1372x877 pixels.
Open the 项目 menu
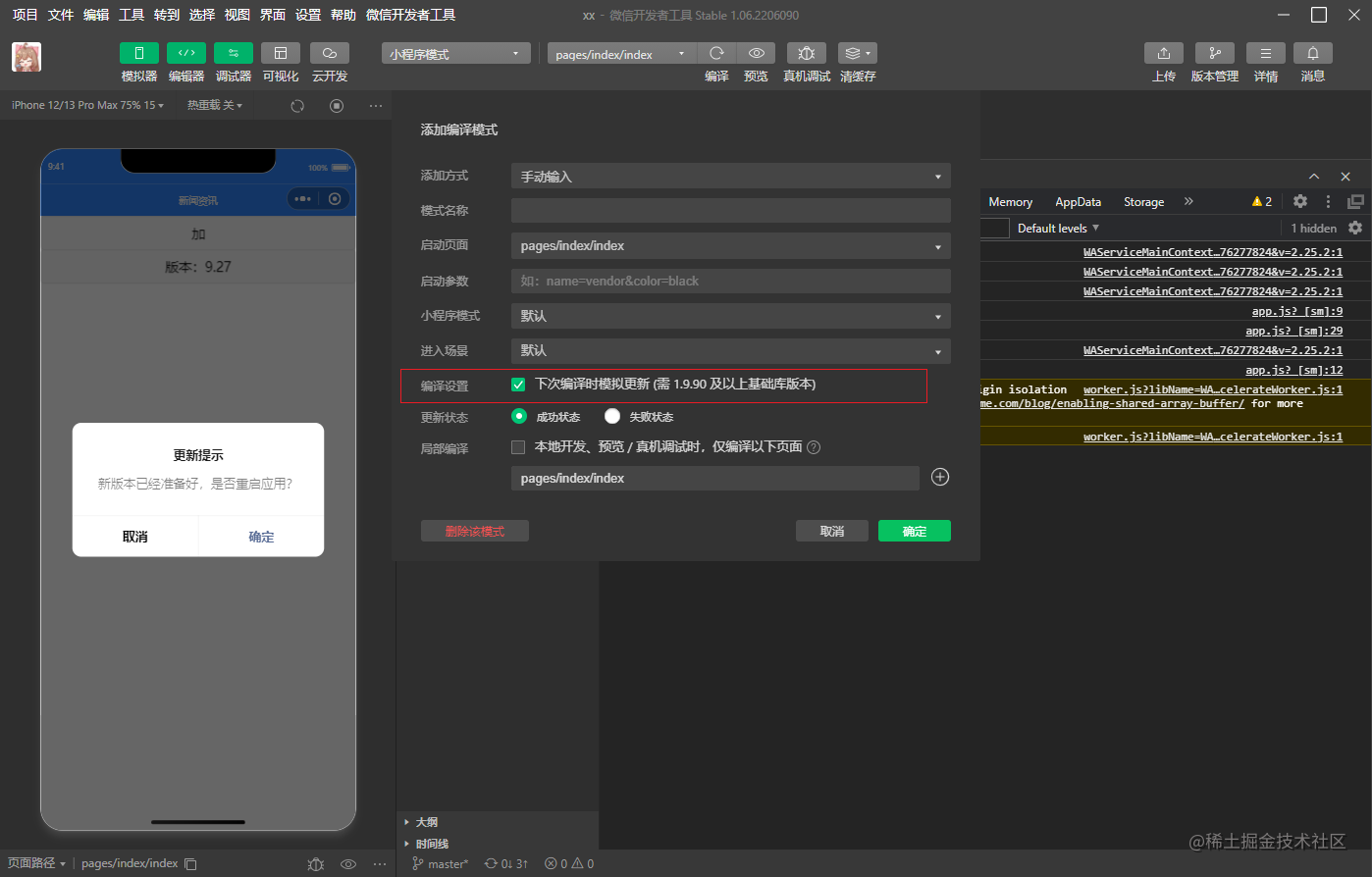click(25, 15)
